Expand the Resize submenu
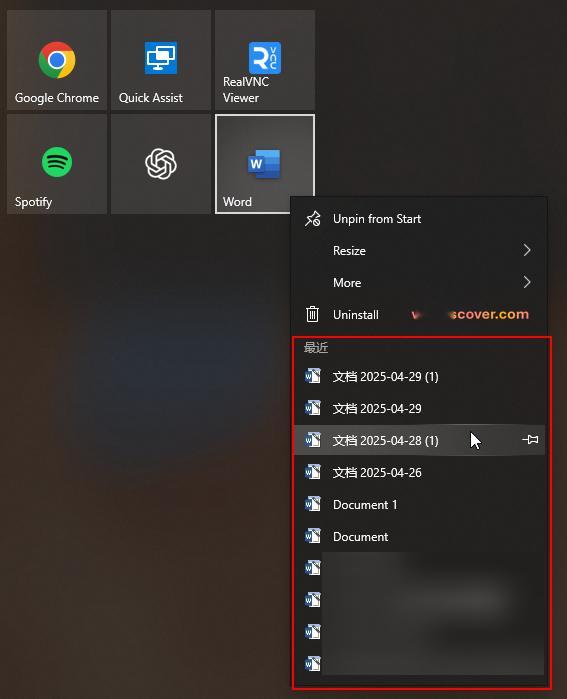This screenshot has height=699, width=567. (419, 251)
